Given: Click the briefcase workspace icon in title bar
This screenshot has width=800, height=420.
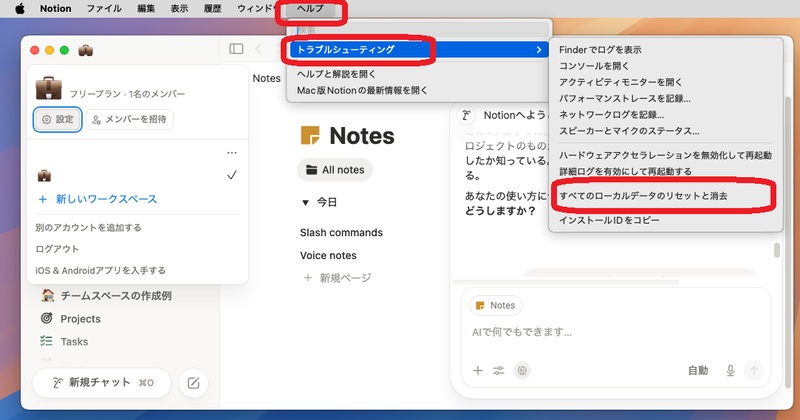Looking at the screenshot, I should (x=85, y=50).
